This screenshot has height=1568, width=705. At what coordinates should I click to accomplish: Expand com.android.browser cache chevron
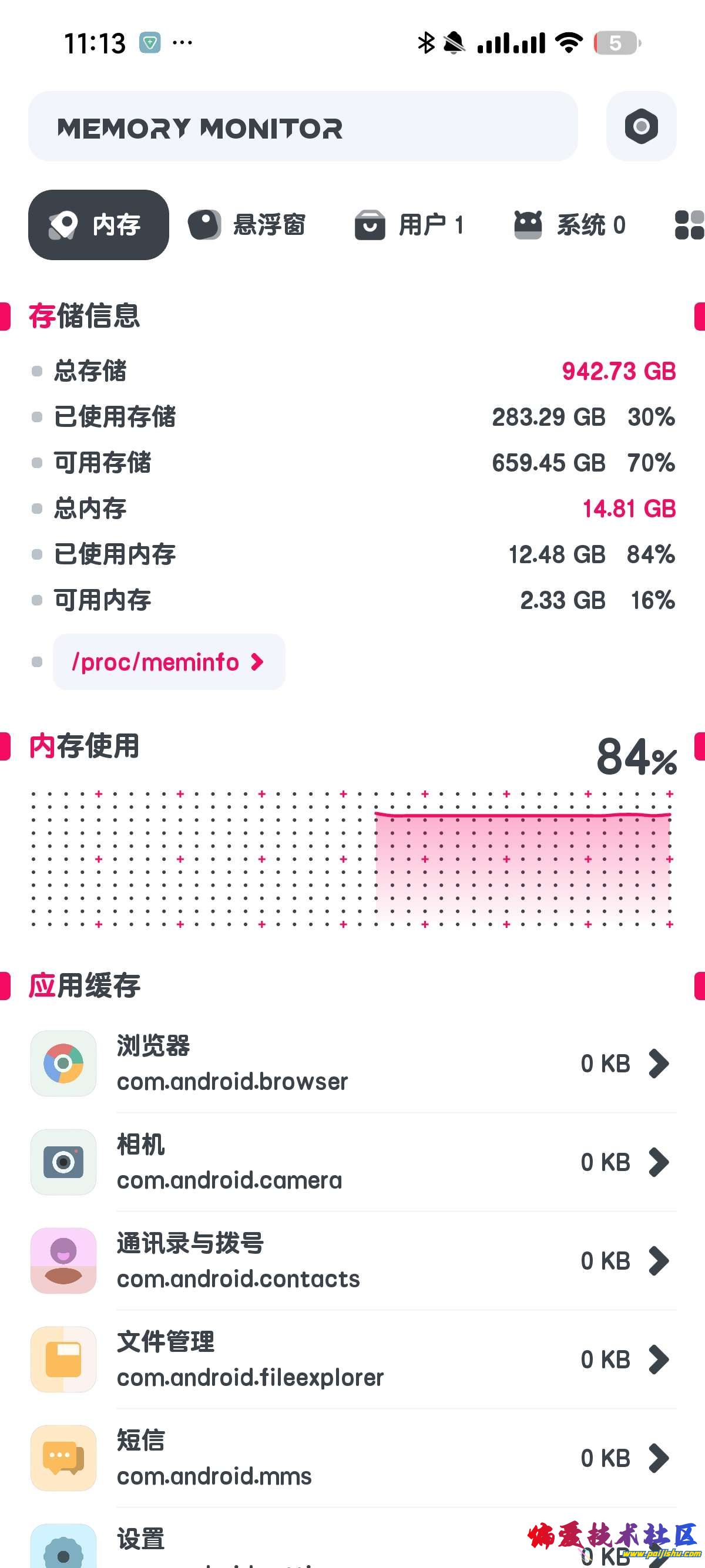point(659,1064)
